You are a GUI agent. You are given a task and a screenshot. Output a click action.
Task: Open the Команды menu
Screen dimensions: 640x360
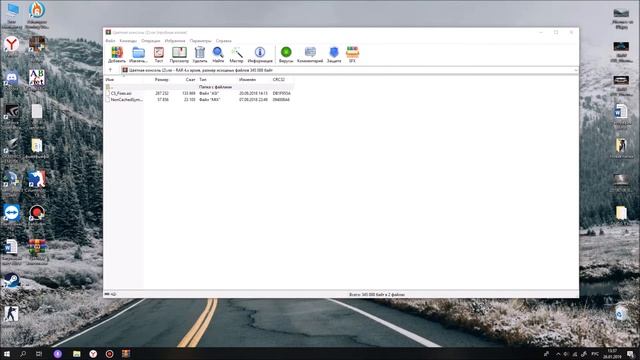(x=128, y=41)
